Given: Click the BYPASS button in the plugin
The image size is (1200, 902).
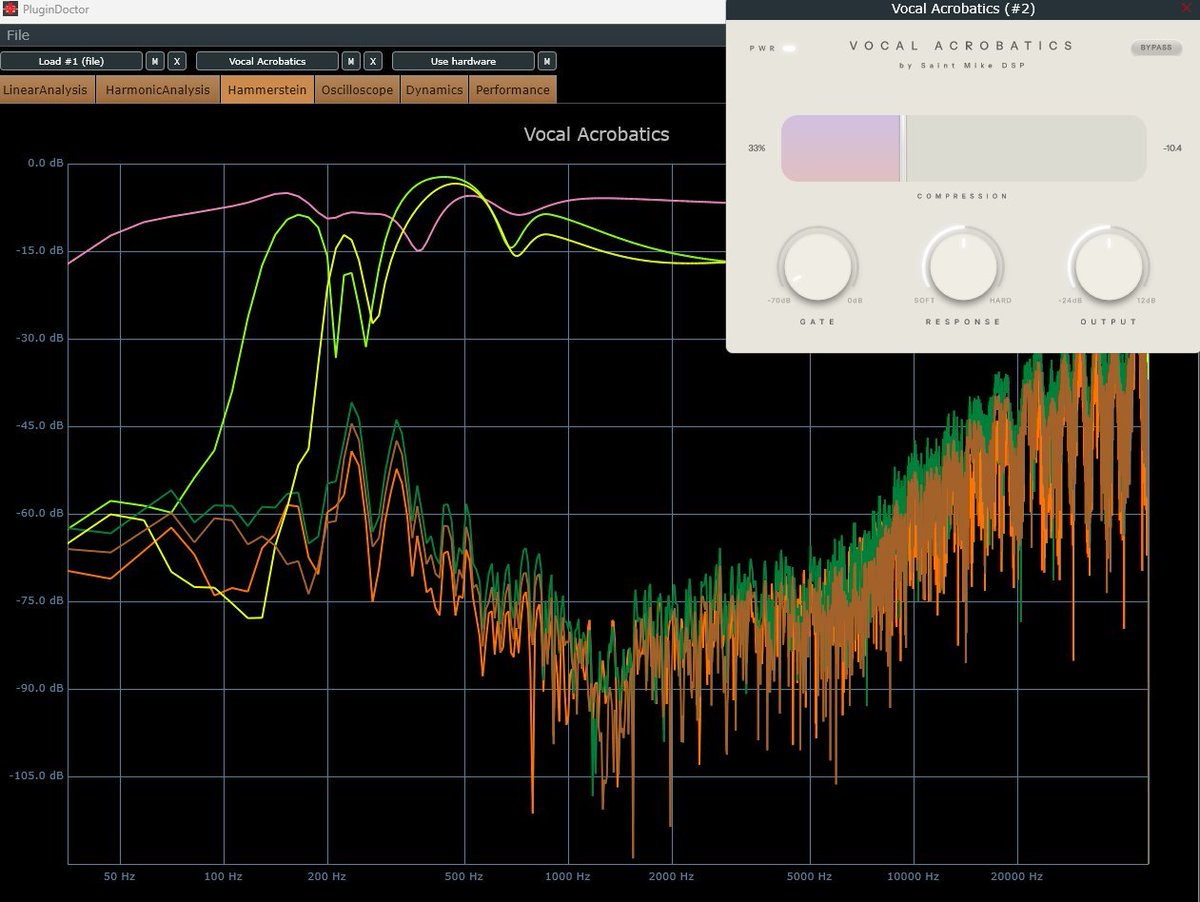Looking at the screenshot, I should [x=1155, y=48].
